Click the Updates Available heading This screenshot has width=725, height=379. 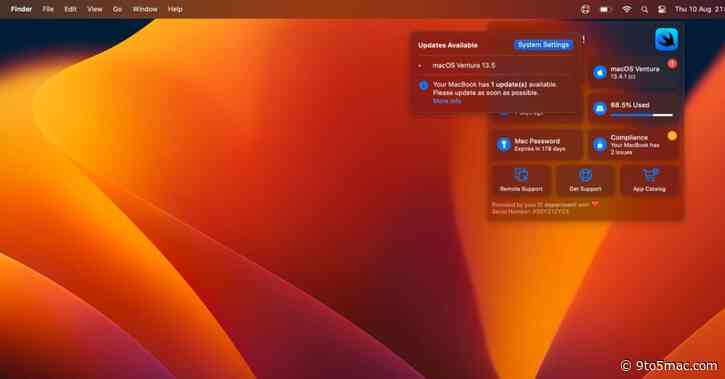click(x=448, y=45)
